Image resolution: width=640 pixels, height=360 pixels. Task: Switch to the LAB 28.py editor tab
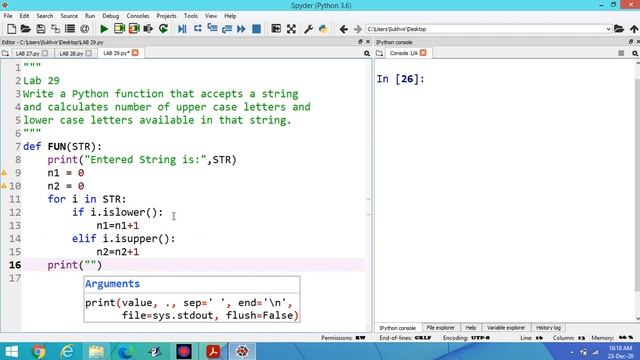click(71, 53)
